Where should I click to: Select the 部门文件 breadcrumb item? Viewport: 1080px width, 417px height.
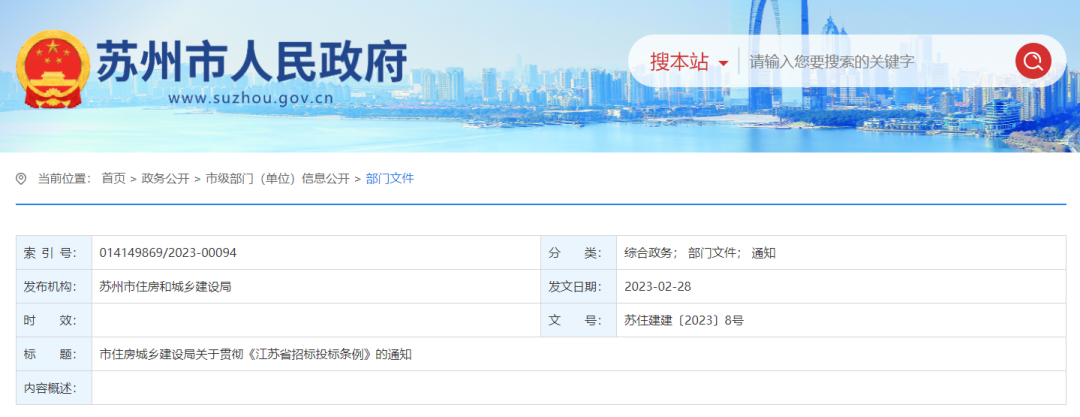pos(390,179)
